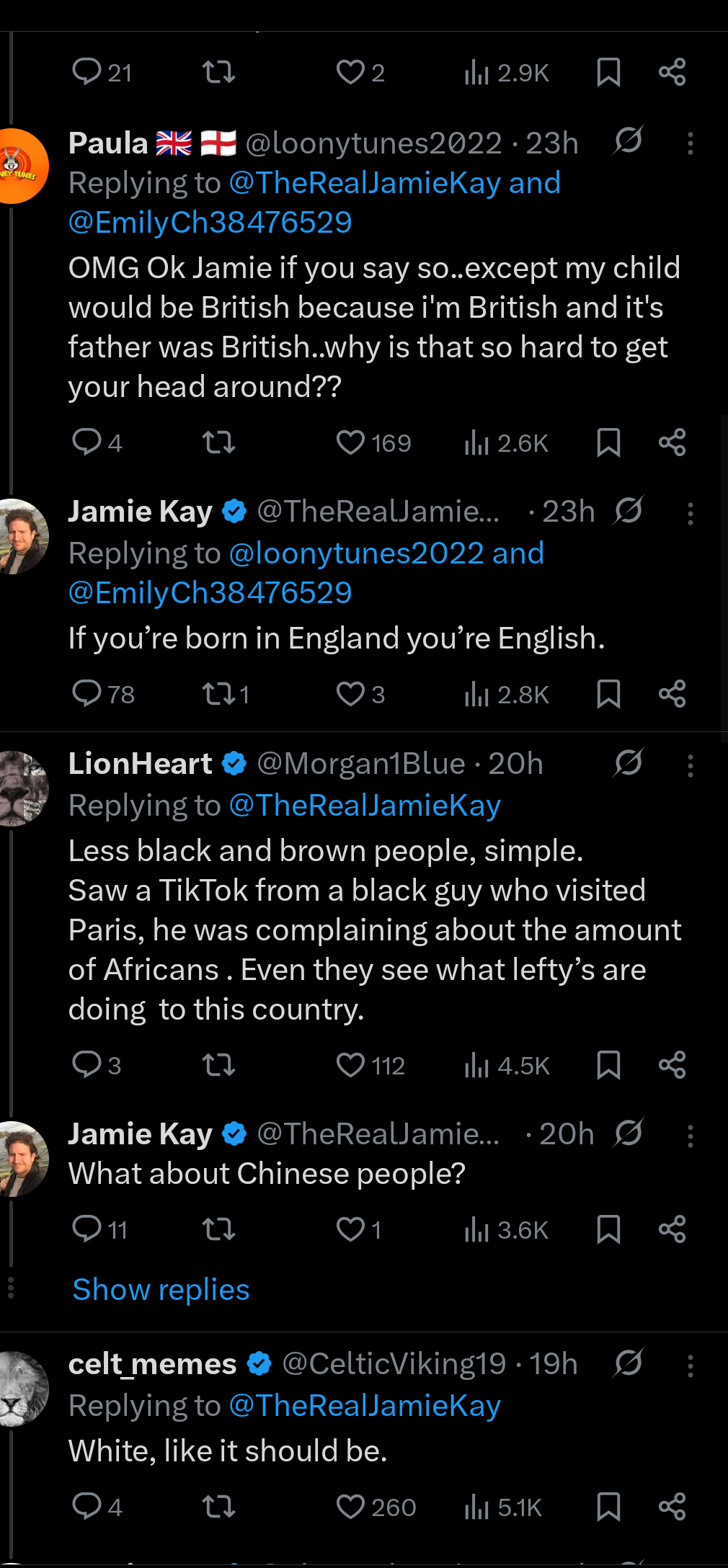
Task: Open @EmilyCh38476529 profile link in Paula's reply
Action: [210, 223]
